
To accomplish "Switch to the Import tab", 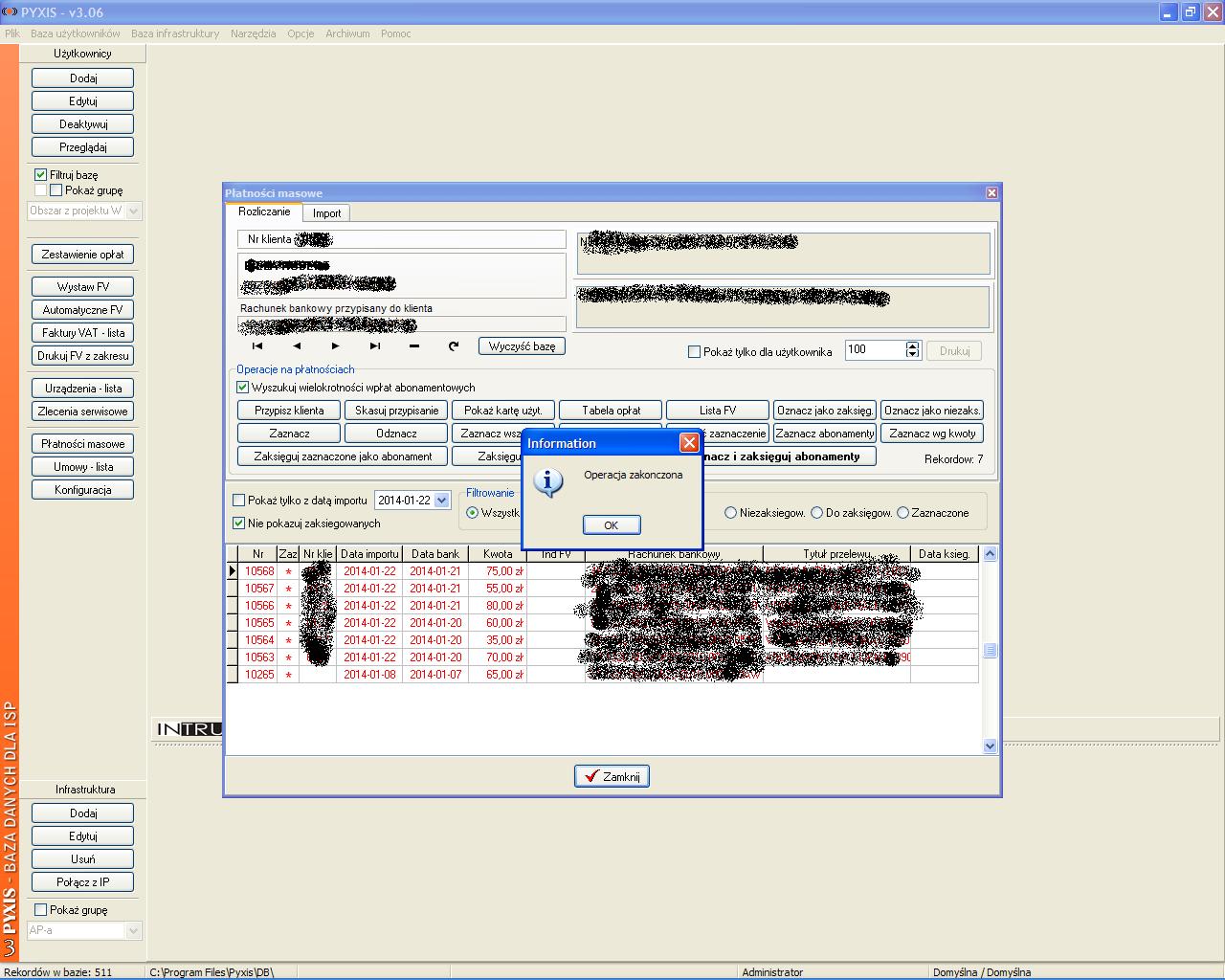I will (x=326, y=213).
